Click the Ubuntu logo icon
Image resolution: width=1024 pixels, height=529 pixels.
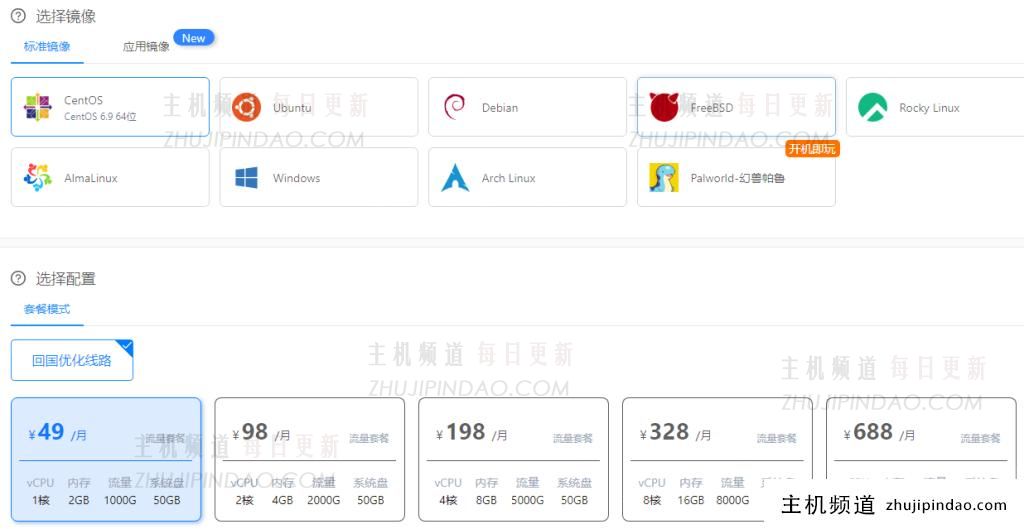(x=246, y=107)
